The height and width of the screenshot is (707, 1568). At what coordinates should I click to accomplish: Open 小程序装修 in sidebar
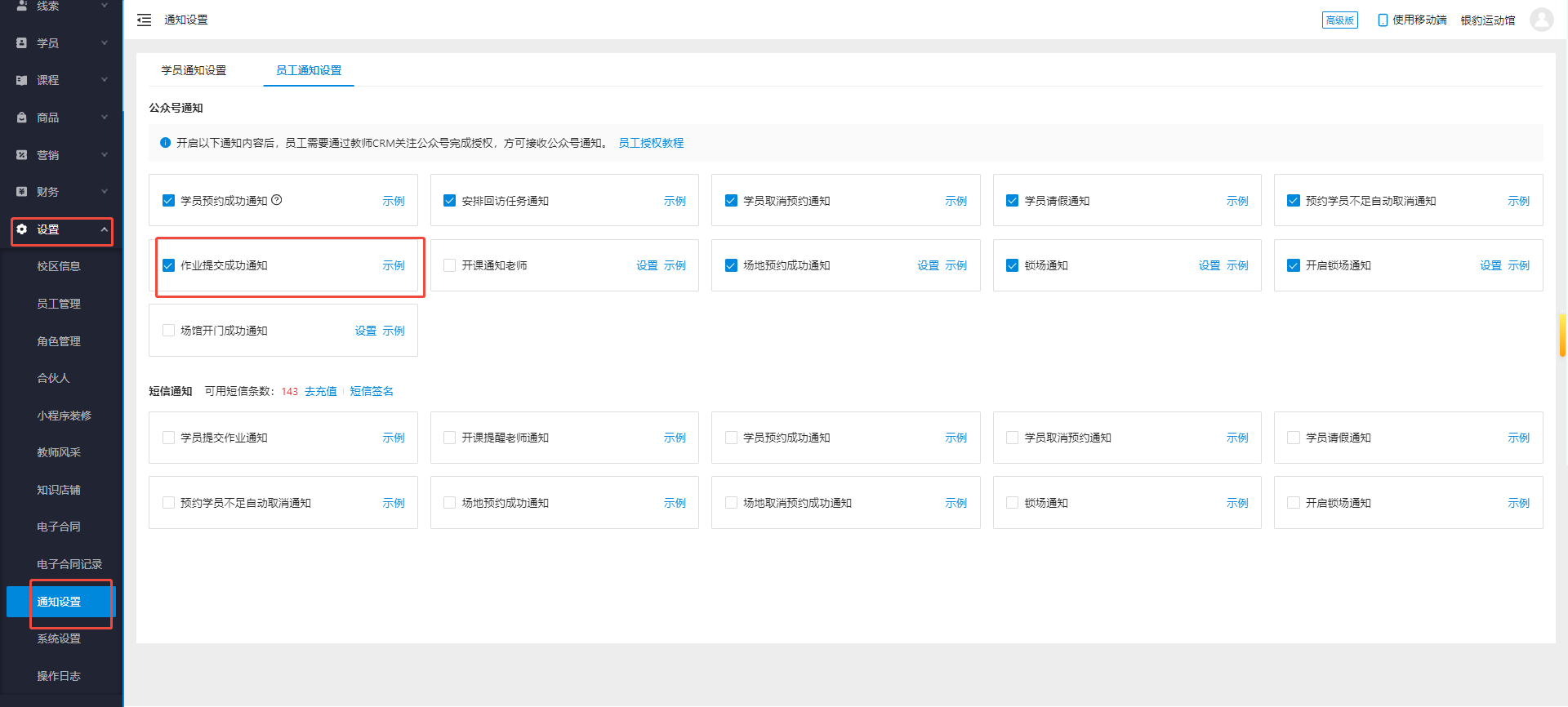[x=64, y=416]
